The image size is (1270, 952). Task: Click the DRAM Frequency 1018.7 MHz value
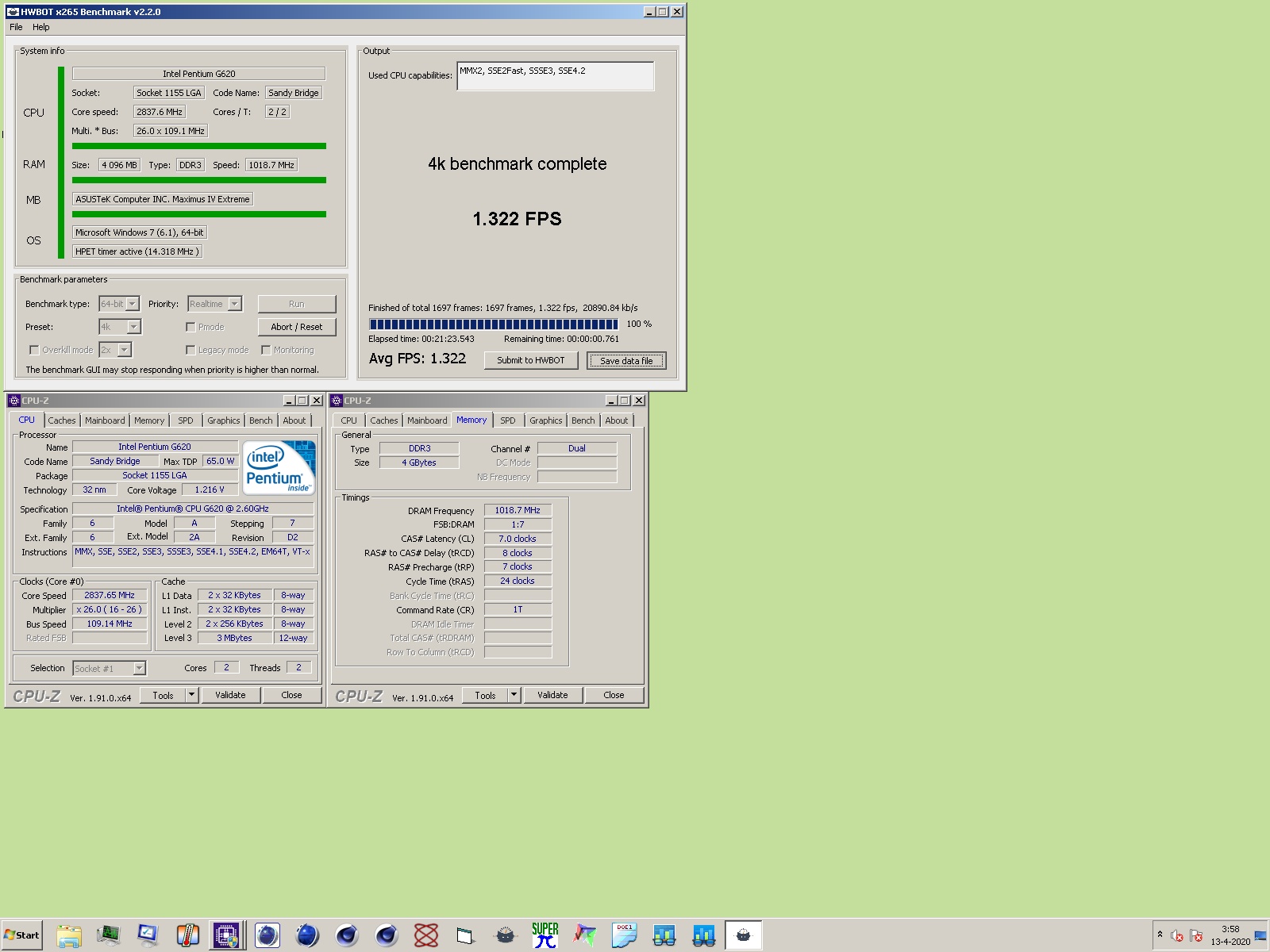[518, 510]
